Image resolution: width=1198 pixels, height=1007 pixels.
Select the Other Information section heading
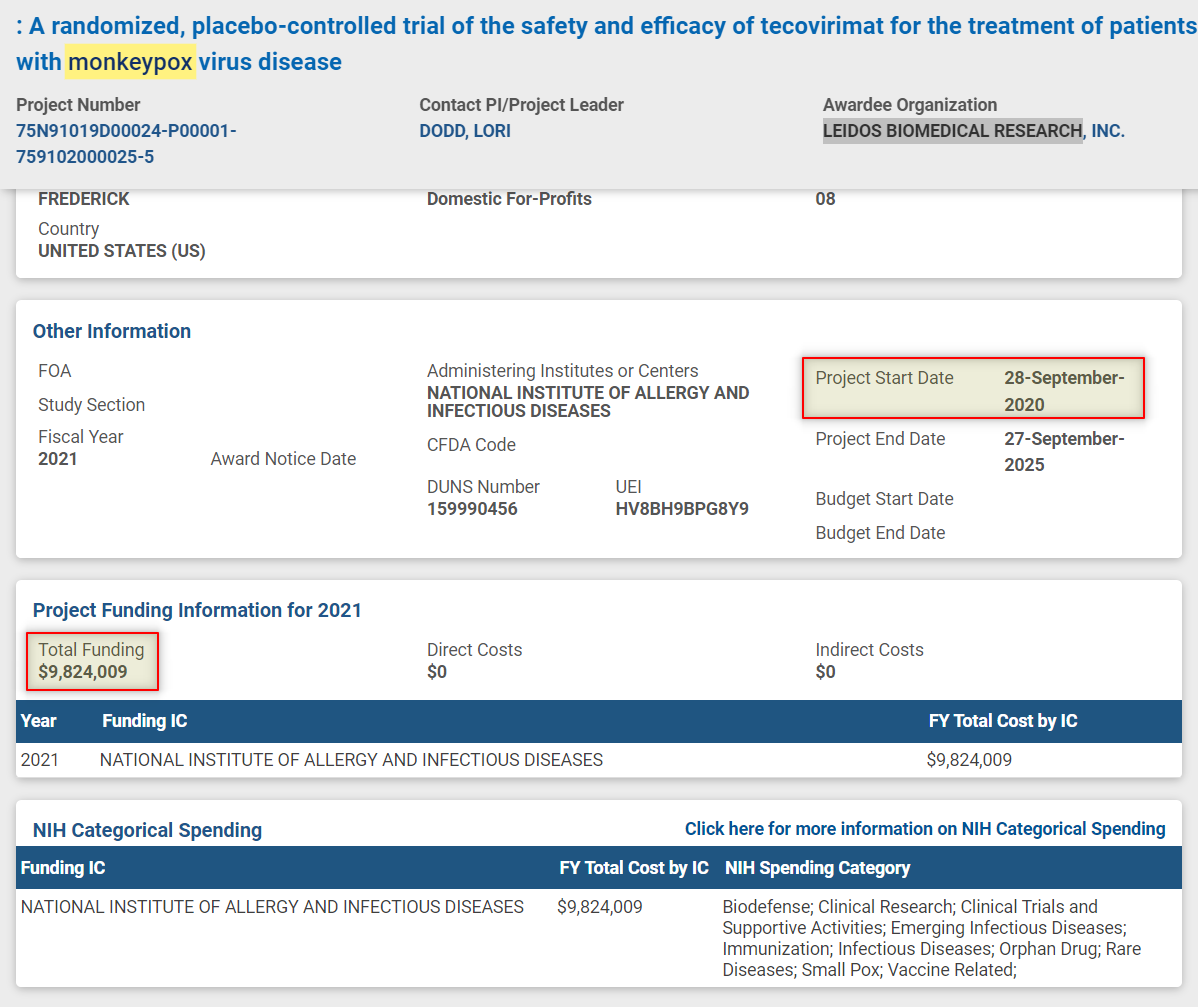(x=112, y=331)
